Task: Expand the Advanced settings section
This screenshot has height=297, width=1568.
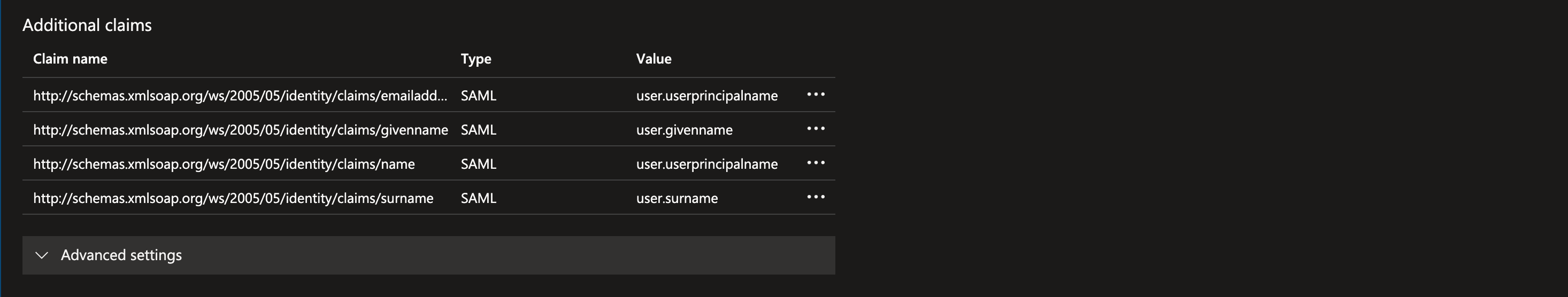Action: 121,256
